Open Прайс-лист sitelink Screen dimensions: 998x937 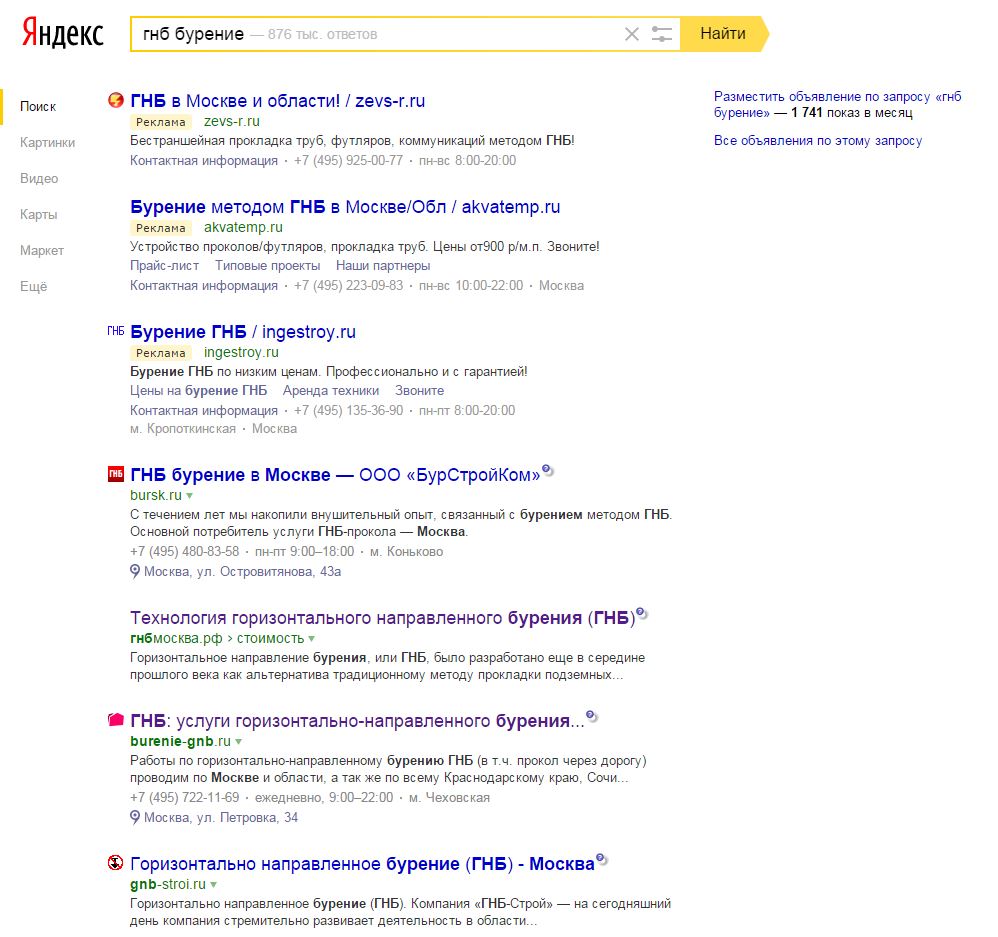(x=164, y=265)
